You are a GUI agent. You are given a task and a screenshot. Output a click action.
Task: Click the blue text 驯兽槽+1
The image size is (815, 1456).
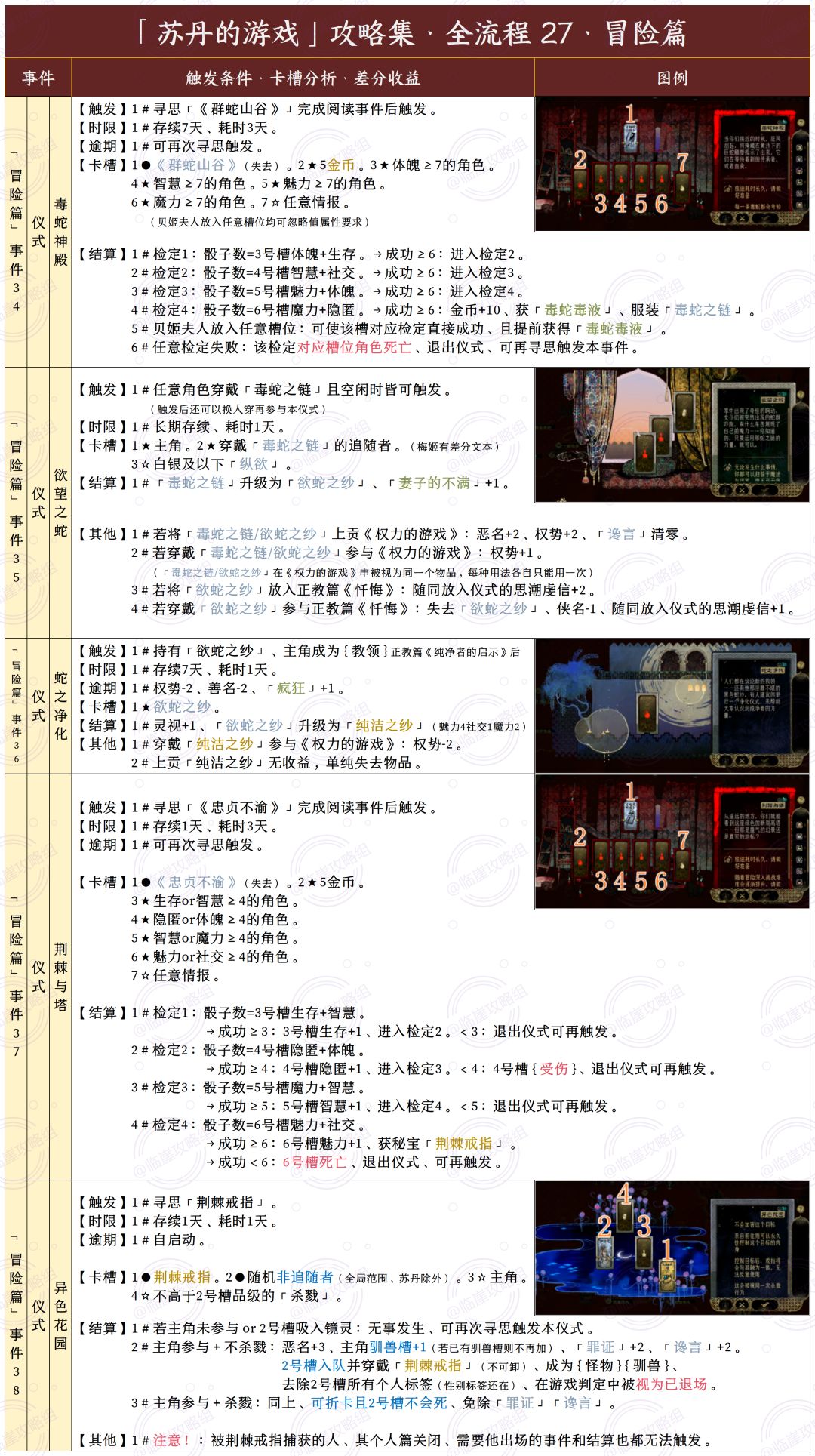pos(398,1347)
